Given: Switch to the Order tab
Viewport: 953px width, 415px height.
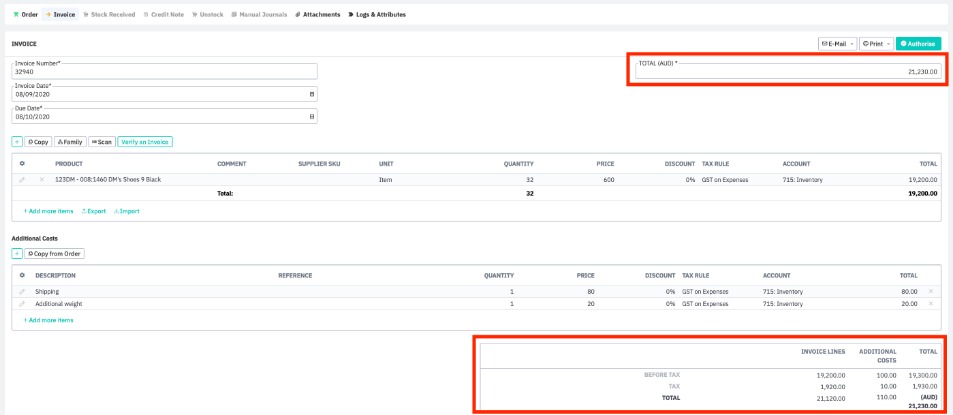Looking at the screenshot, I should click(x=25, y=15).
